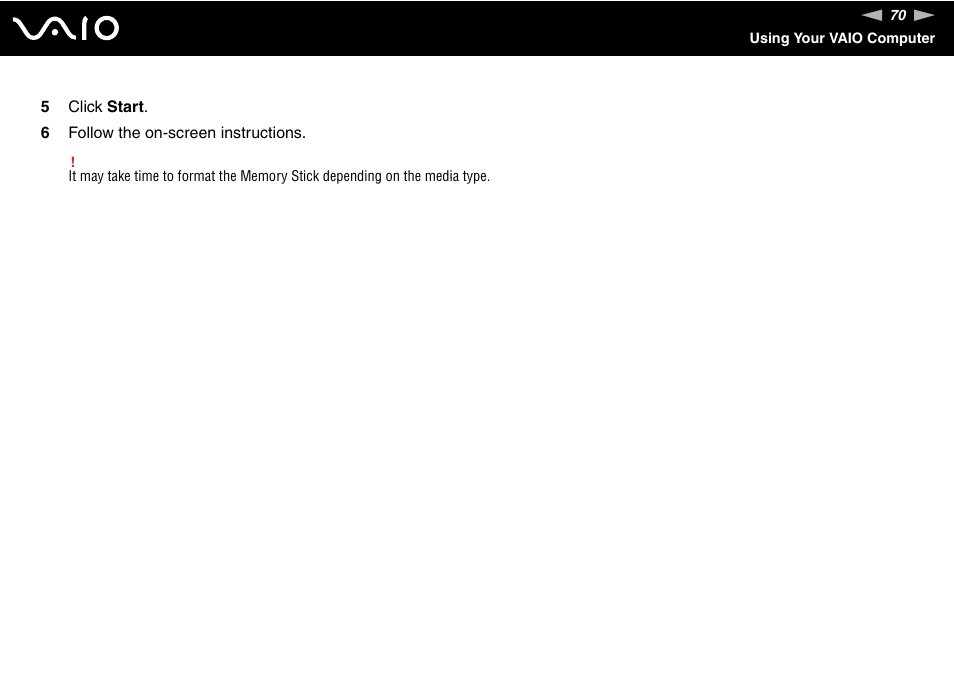Click the number 6 beside the second step

tap(45, 132)
